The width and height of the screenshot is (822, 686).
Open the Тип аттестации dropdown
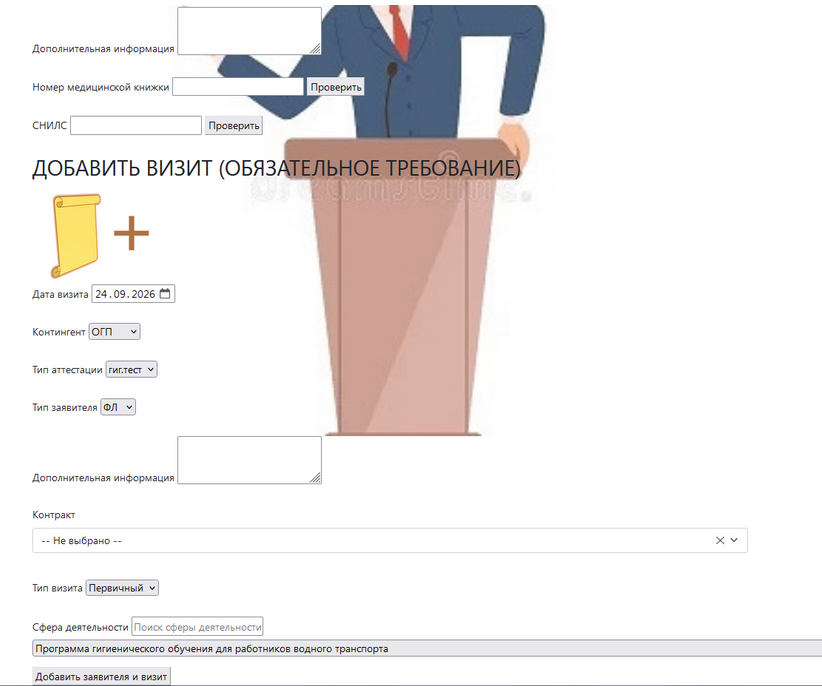click(x=131, y=369)
